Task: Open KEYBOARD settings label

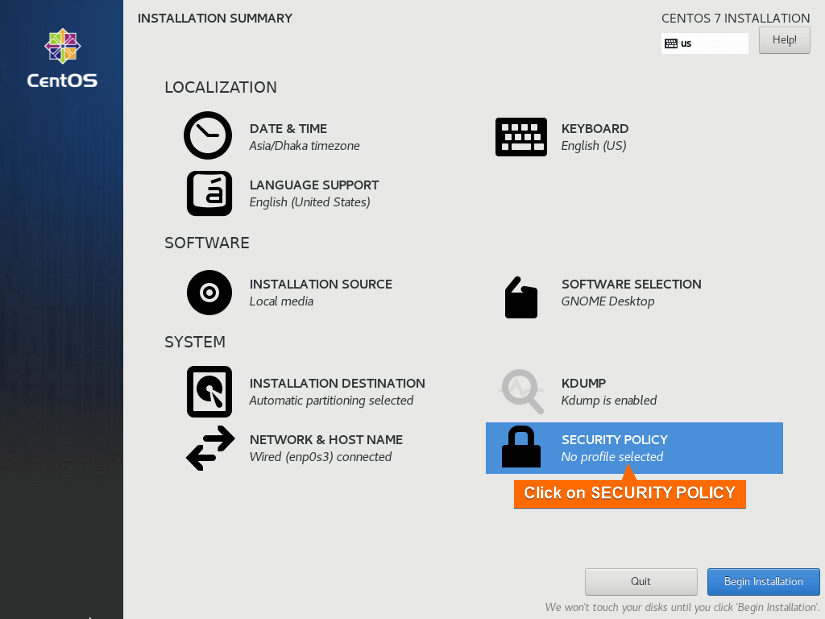Action: (x=595, y=128)
